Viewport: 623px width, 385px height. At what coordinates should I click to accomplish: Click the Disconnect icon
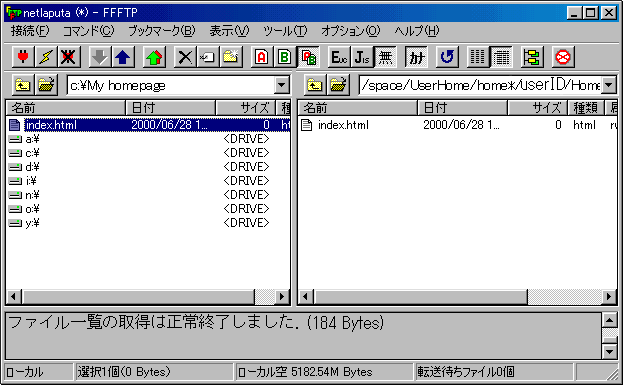(68, 57)
